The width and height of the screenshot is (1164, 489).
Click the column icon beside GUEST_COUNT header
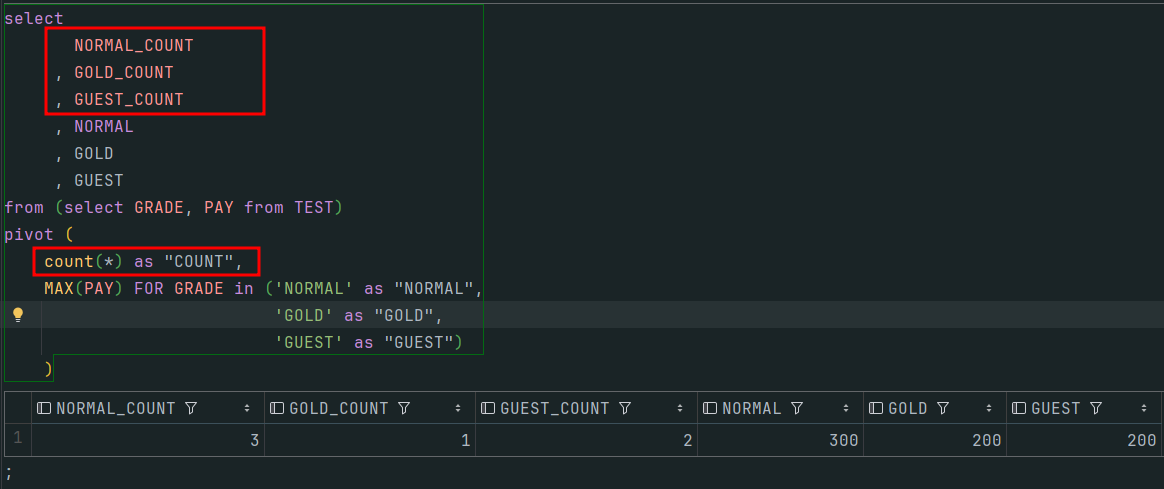(488, 408)
